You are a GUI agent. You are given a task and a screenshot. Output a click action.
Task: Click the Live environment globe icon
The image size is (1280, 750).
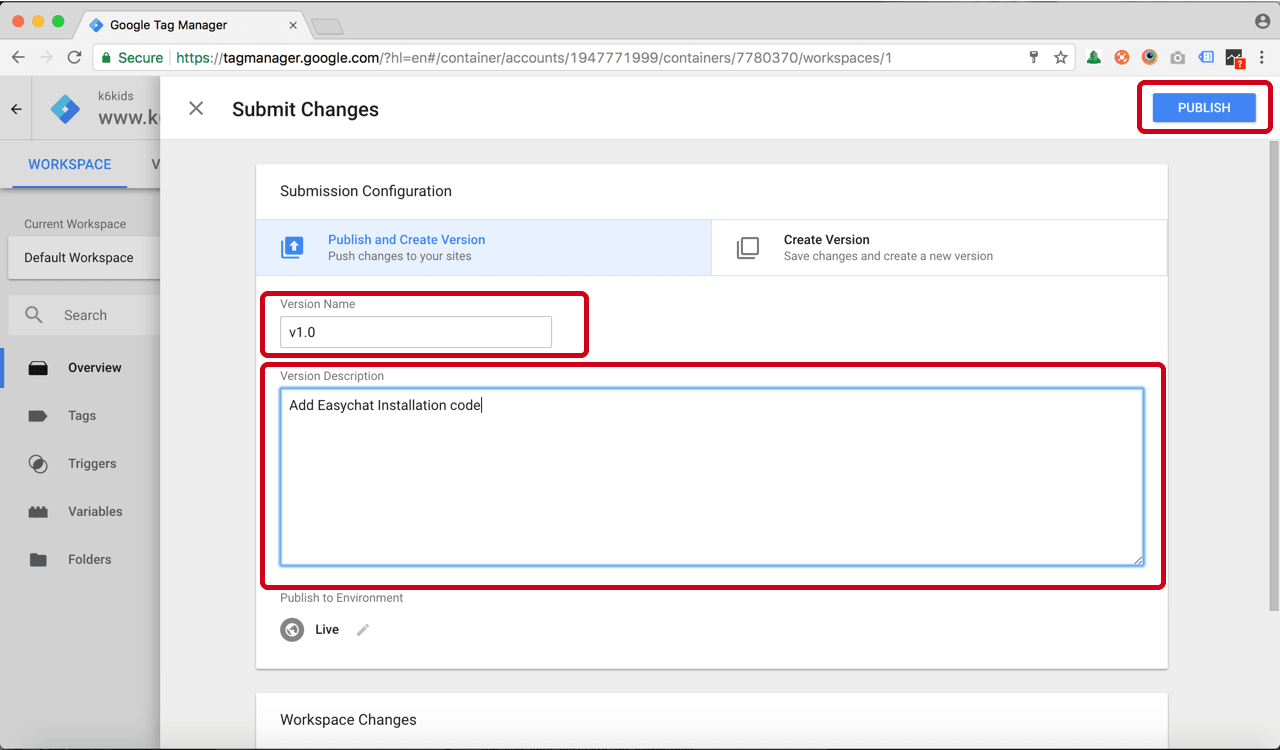[292, 630]
